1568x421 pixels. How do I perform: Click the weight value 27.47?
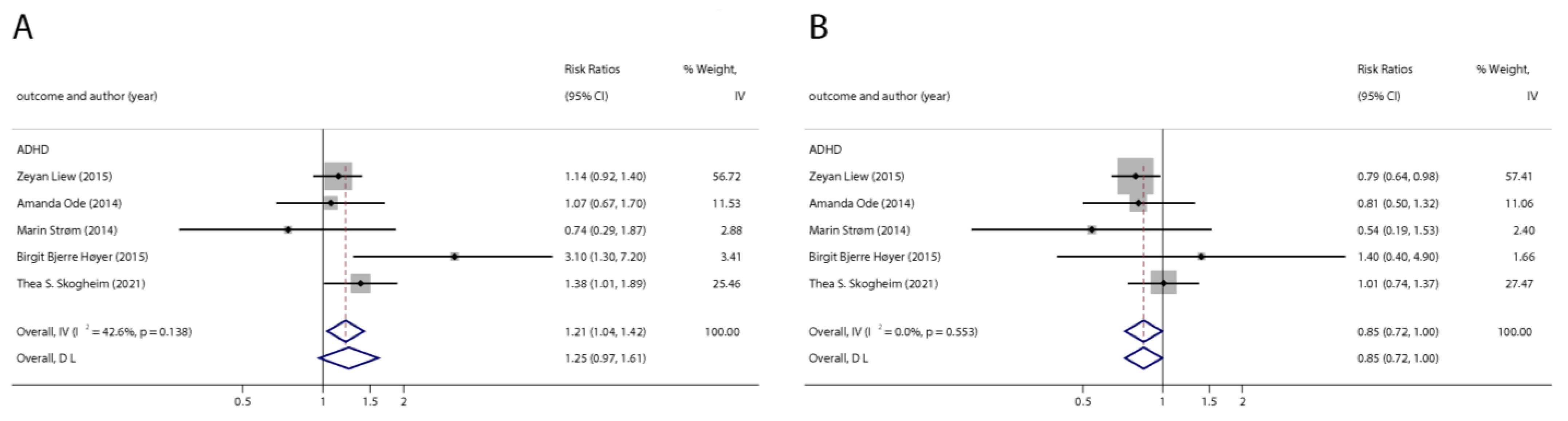pos(1519,283)
